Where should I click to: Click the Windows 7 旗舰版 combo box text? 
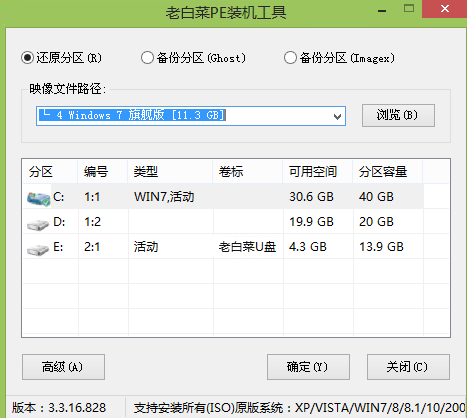(x=132, y=115)
